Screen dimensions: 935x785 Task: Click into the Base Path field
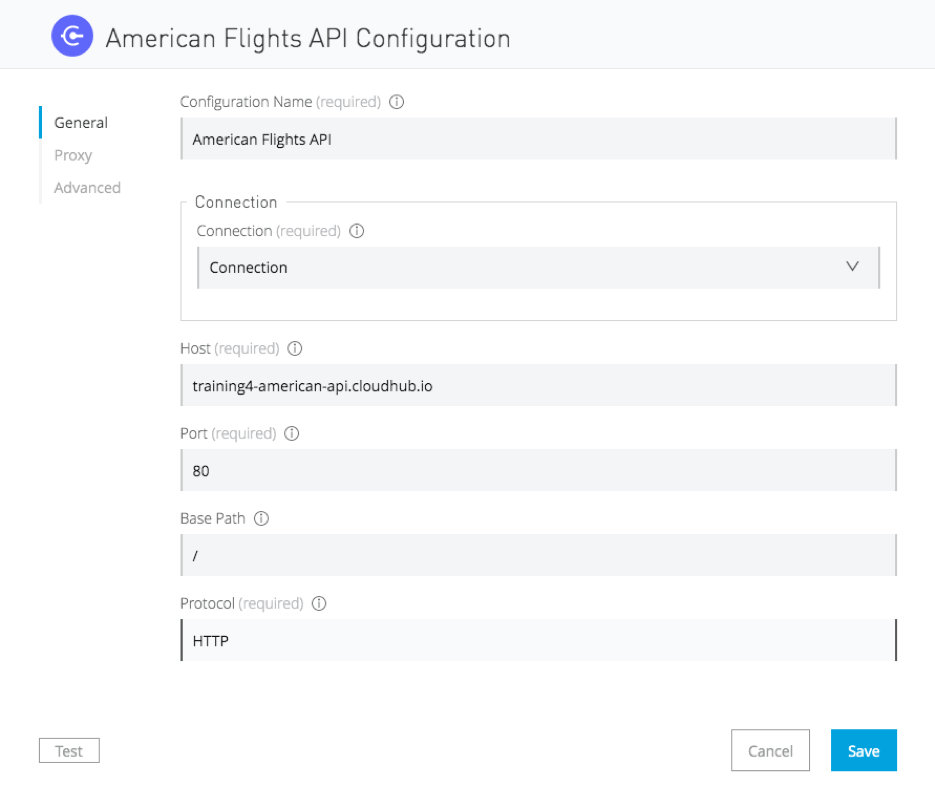tap(538, 555)
